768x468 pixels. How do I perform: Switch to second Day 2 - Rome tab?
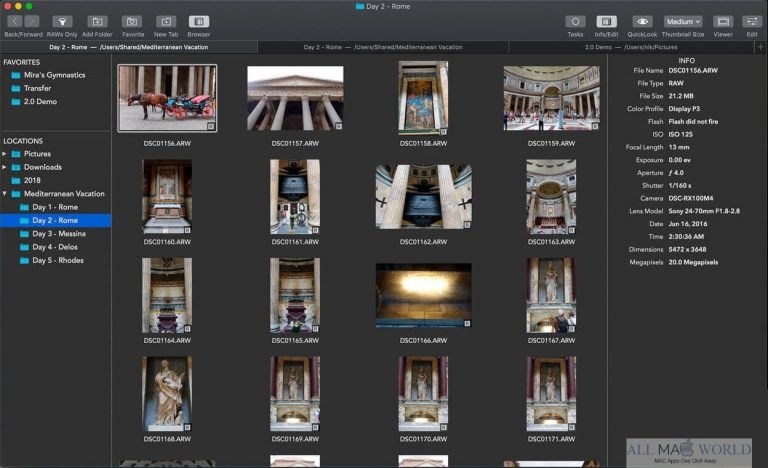tap(383, 47)
